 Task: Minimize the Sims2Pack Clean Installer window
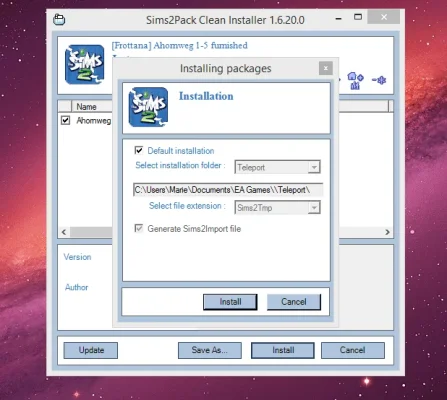point(339,19)
